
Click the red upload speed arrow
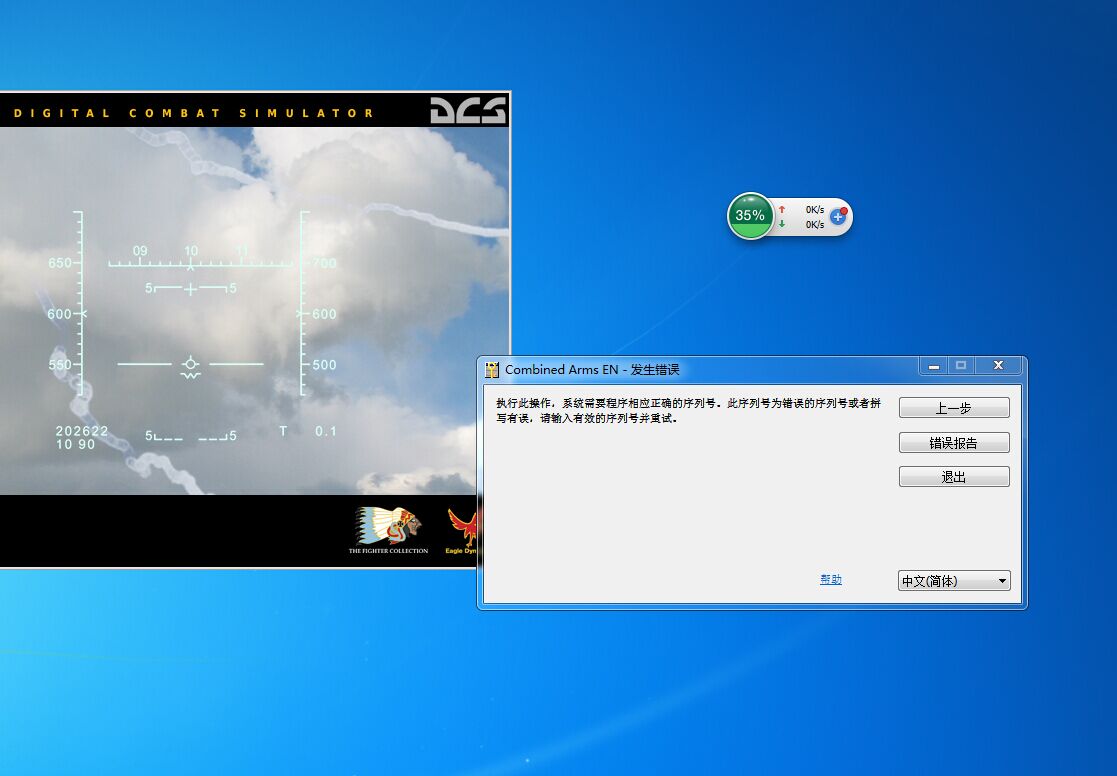(x=782, y=210)
